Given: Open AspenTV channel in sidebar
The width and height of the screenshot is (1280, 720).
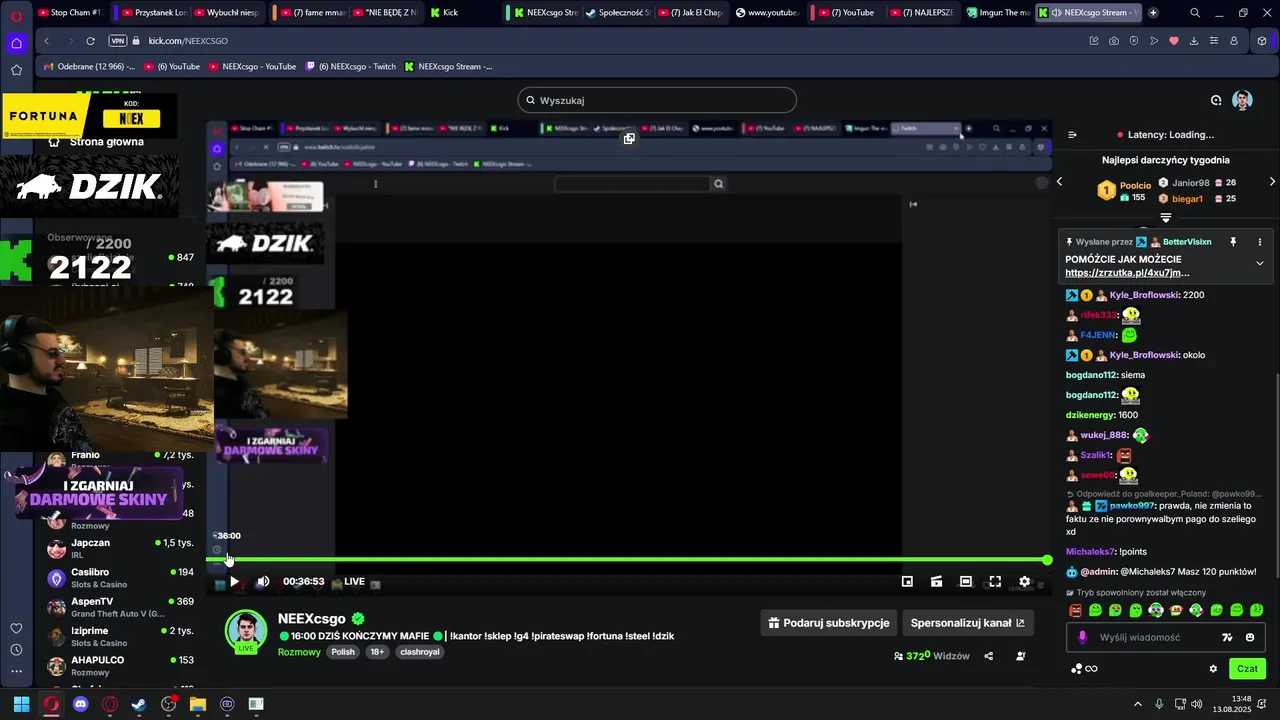Looking at the screenshot, I should [120, 607].
